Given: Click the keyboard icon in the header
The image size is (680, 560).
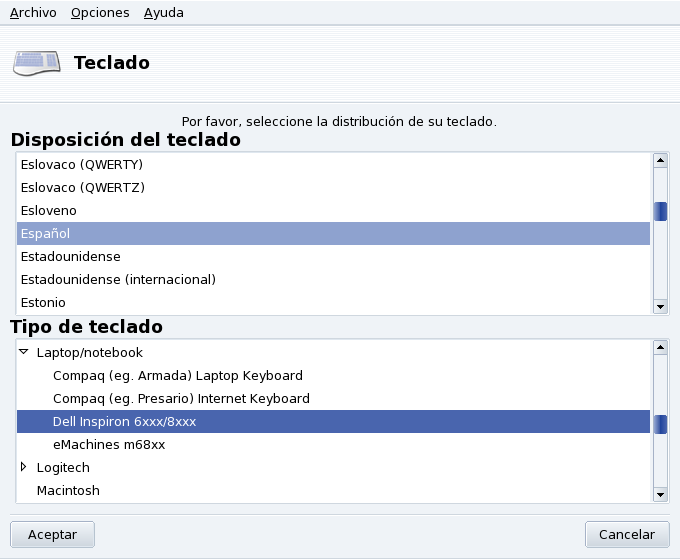Looking at the screenshot, I should 37,63.
